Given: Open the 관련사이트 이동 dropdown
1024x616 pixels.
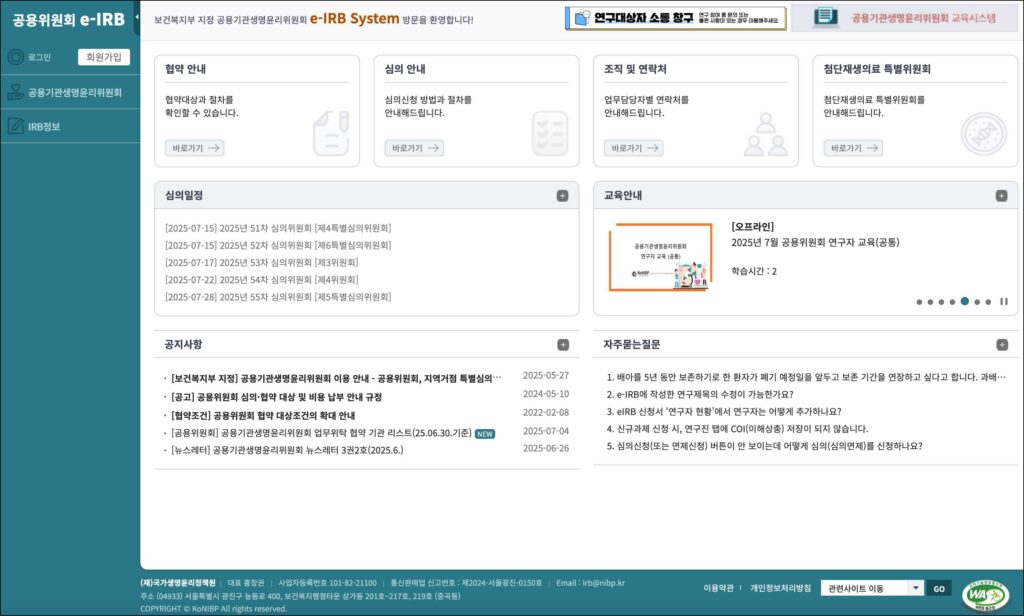Looking at the screenshot, I should 872,588.
